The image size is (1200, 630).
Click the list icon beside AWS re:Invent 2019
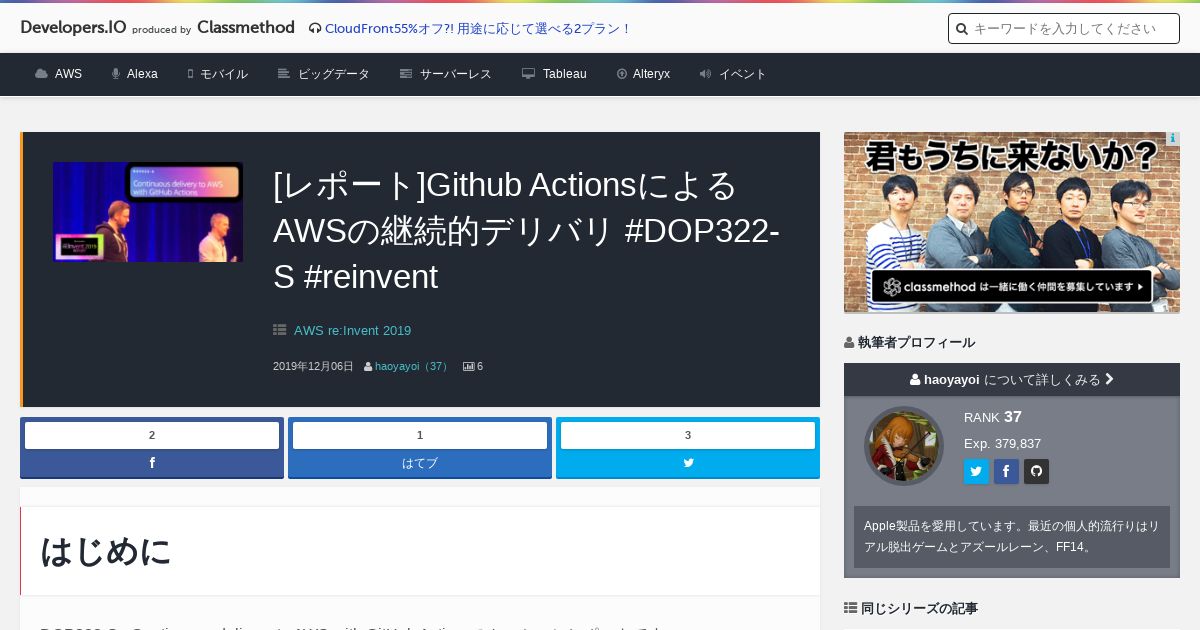coord(280,330)
